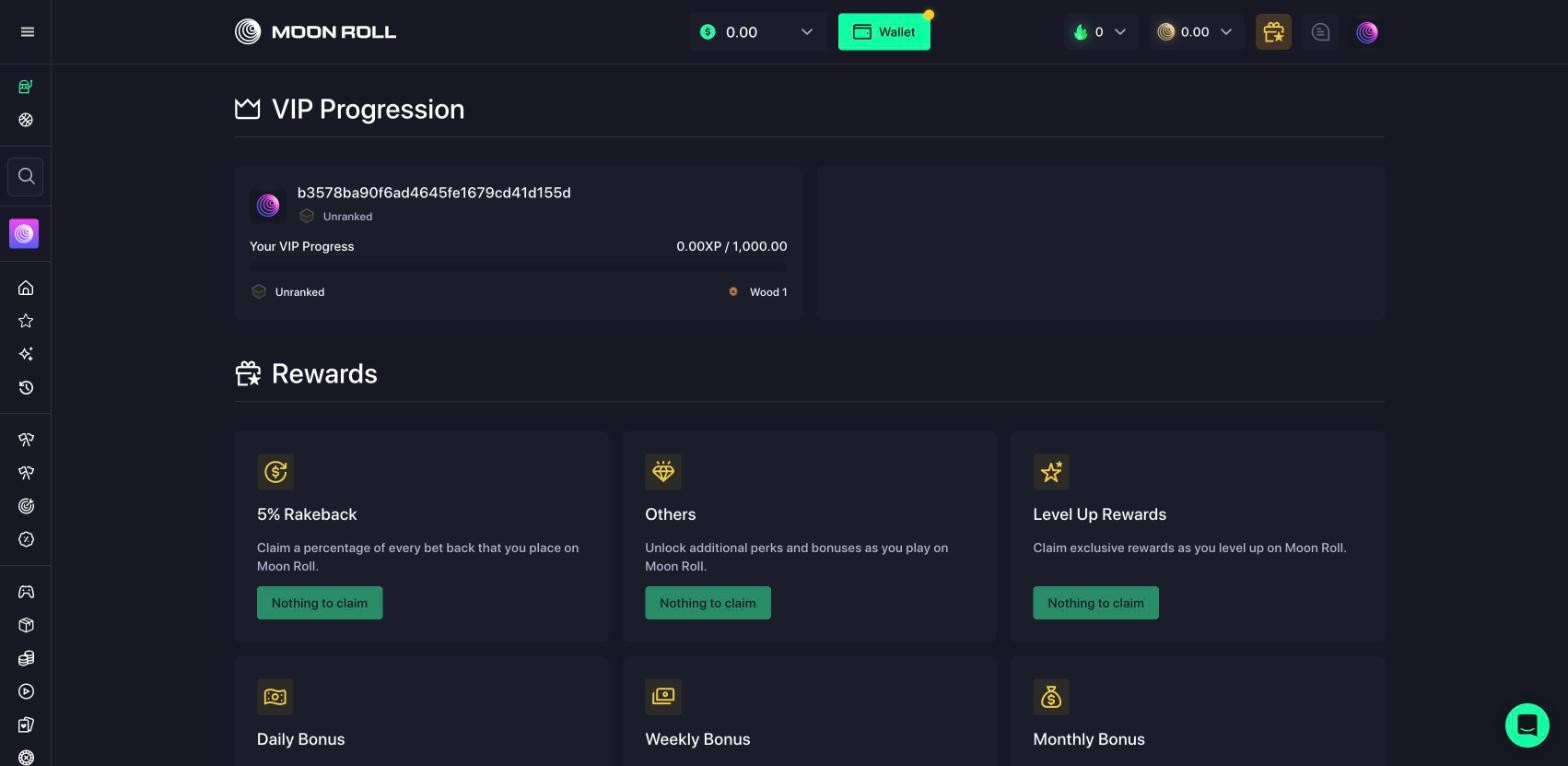Click the Weekly Bonus cash icon
Image resolution: width=1568 pixels, height=766 pixels.
tap(663, 697)
